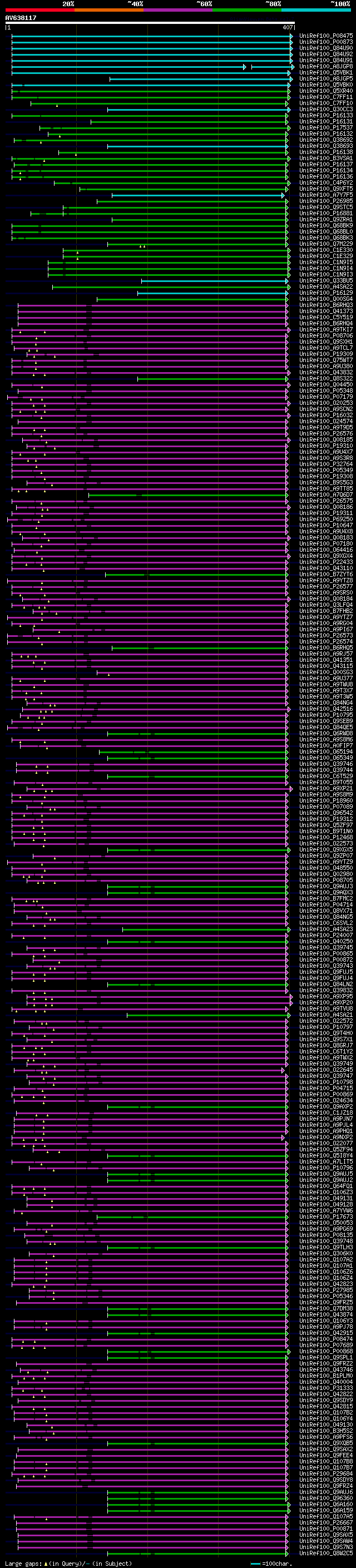
Task: Click the green ~80% identity legend segment
Action: (247, 10)
